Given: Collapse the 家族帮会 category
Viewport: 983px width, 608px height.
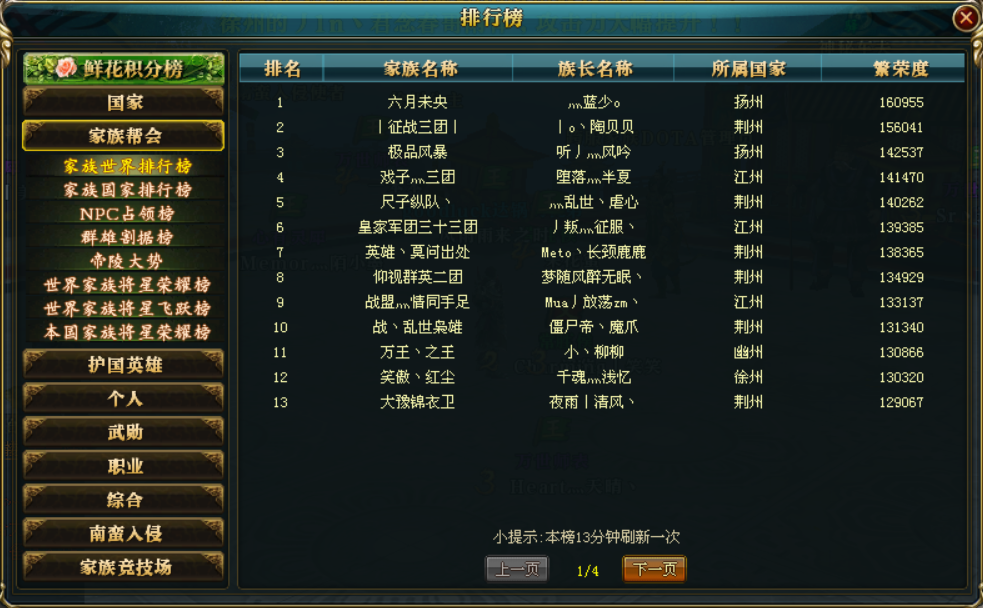Looking at the screenshot, I should [124, 136].
